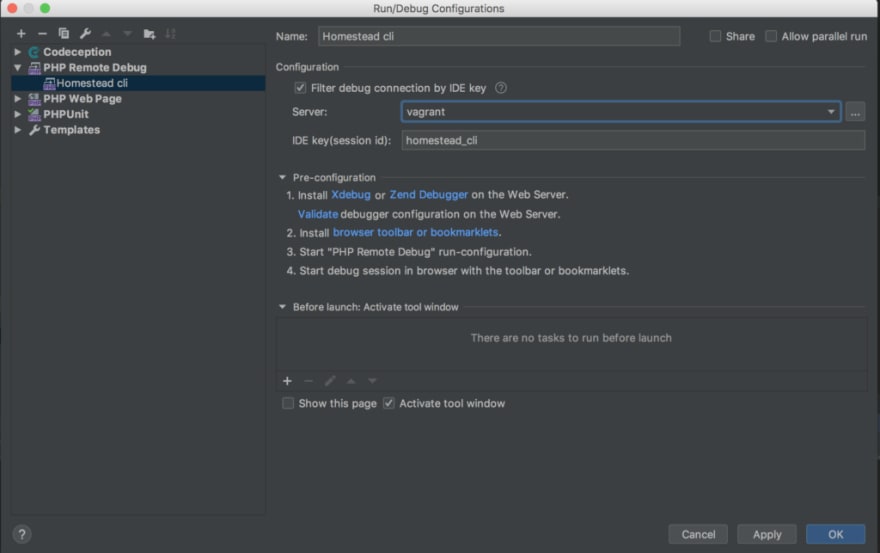Expand the Codeception tree node
This screenshot has width=880, height=553.
pyautogui.click(x=17, y=52)
